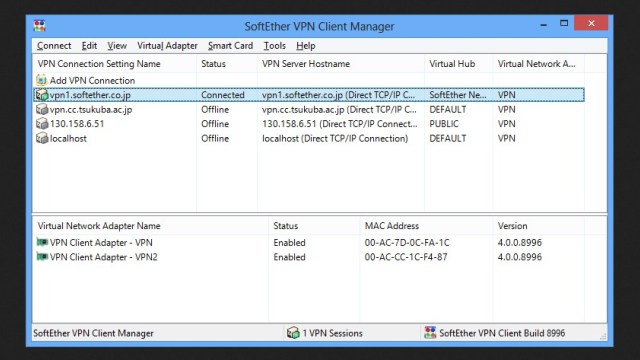640x360 pixels.
Task: Click hostname vpn.cc.tsukuba.ac.jp (Direct TCP/IP C...
Action: [339, 109]
